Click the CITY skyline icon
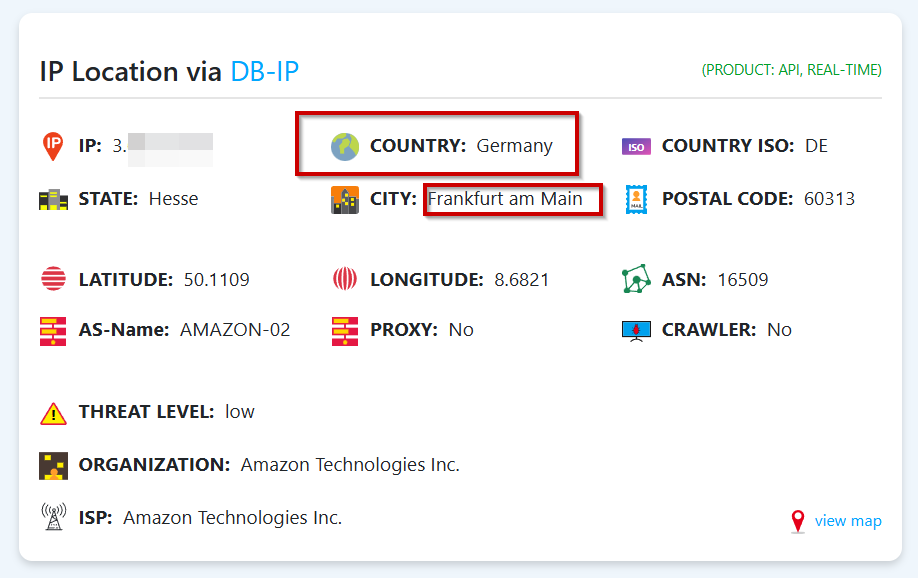The width and height of the screenshot is (918, 578). pyautogui.click(x=345, y=200)
